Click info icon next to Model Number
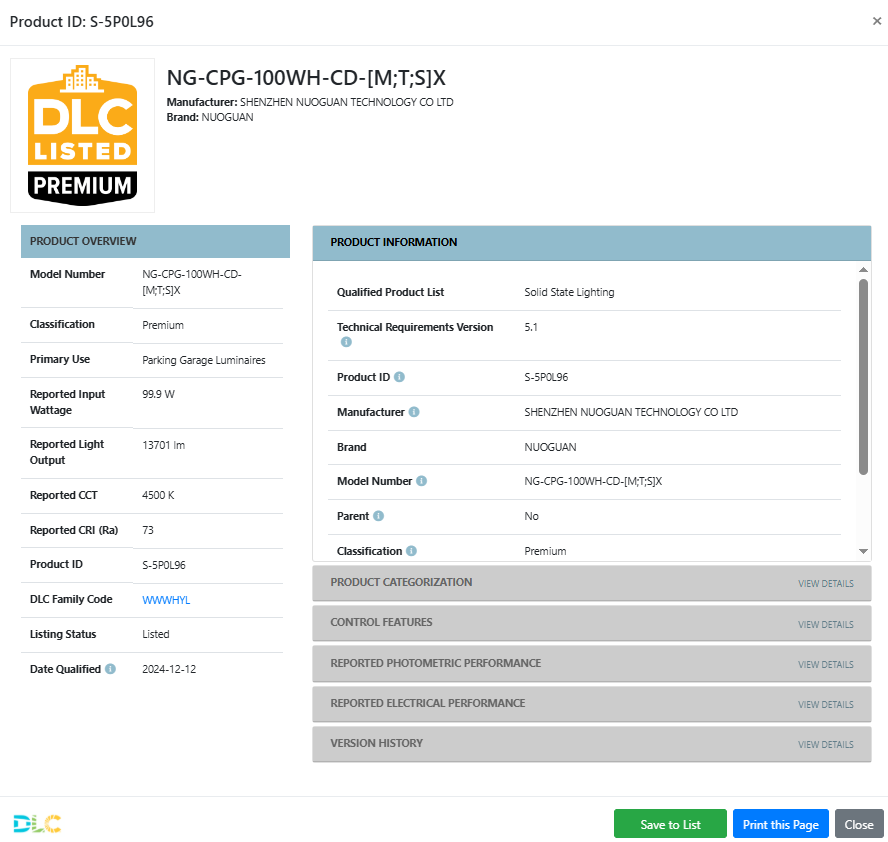 click(421, 481)
